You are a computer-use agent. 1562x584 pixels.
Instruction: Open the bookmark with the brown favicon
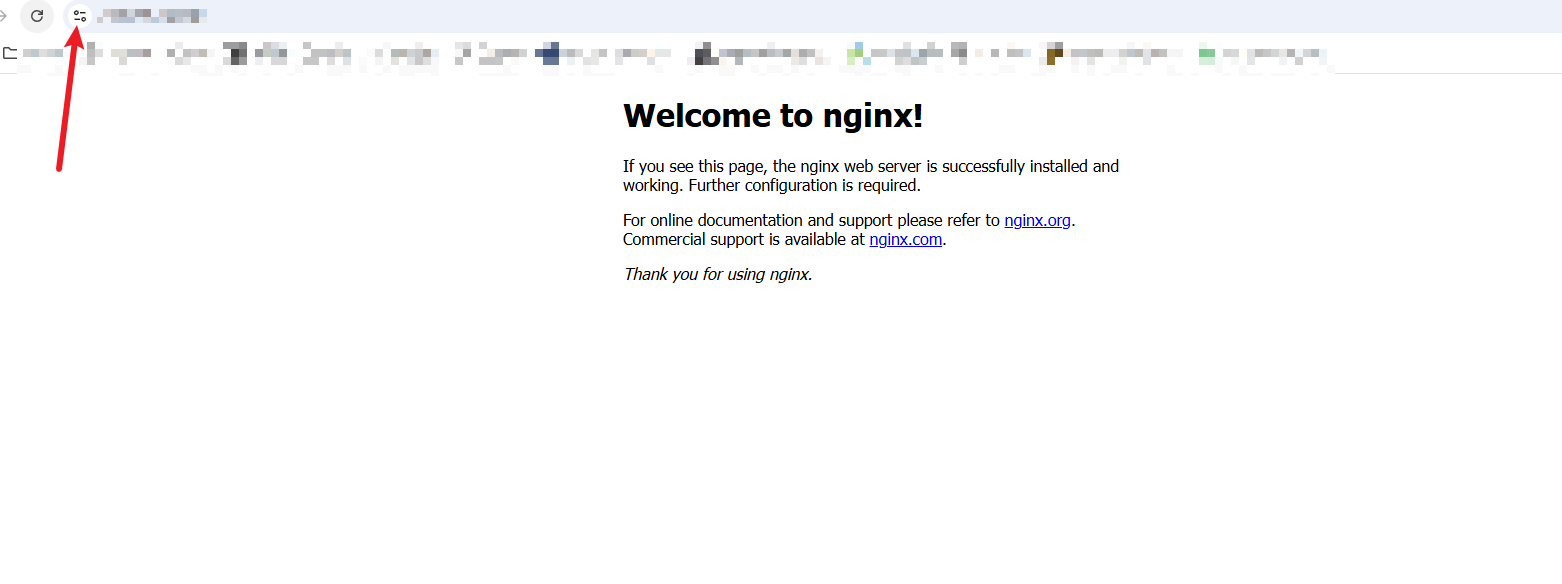1053,54
